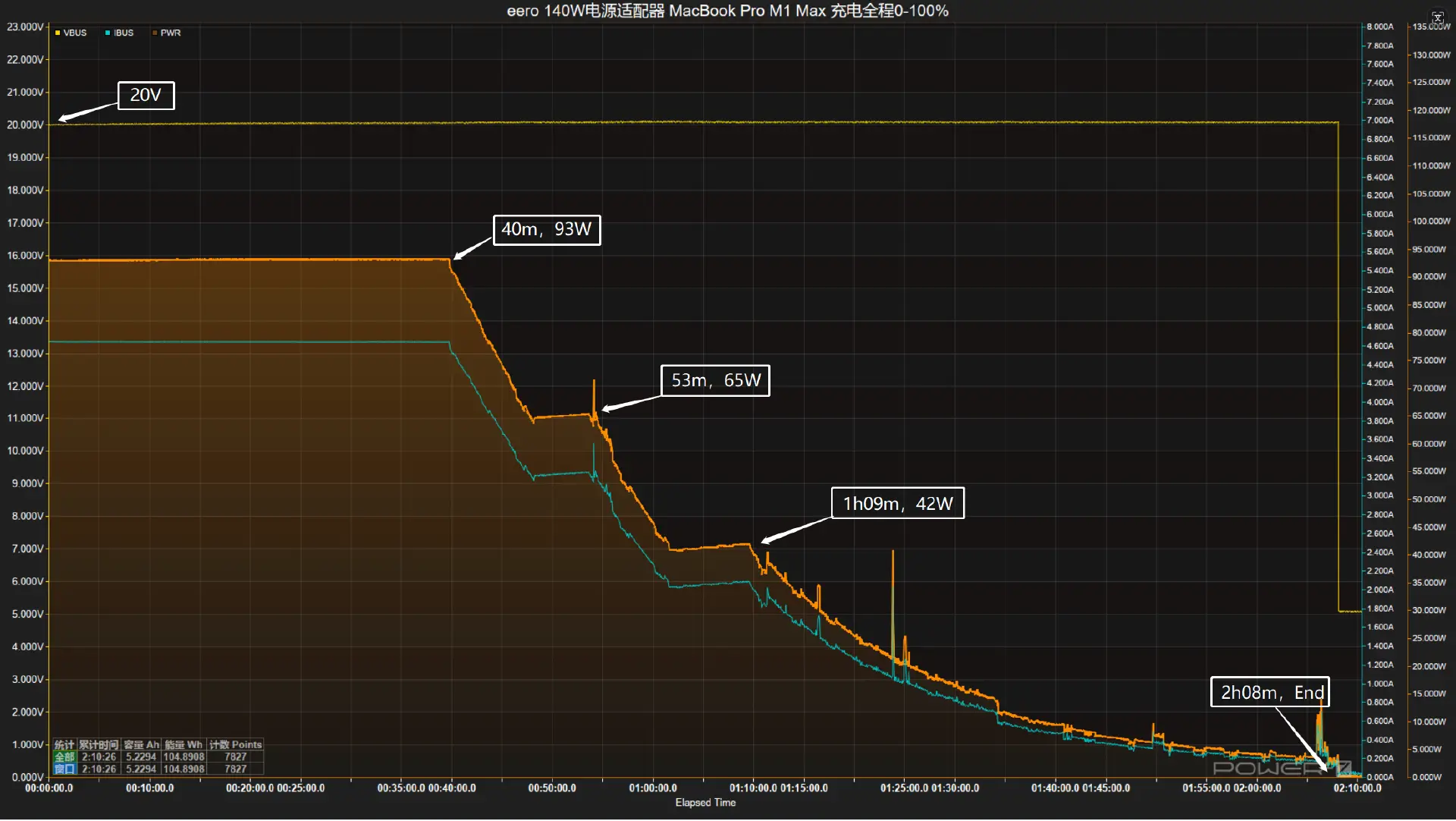Click the 53m, 65W annotation box
Viewport: 1456px width, 821px height.
click(715, 381)
